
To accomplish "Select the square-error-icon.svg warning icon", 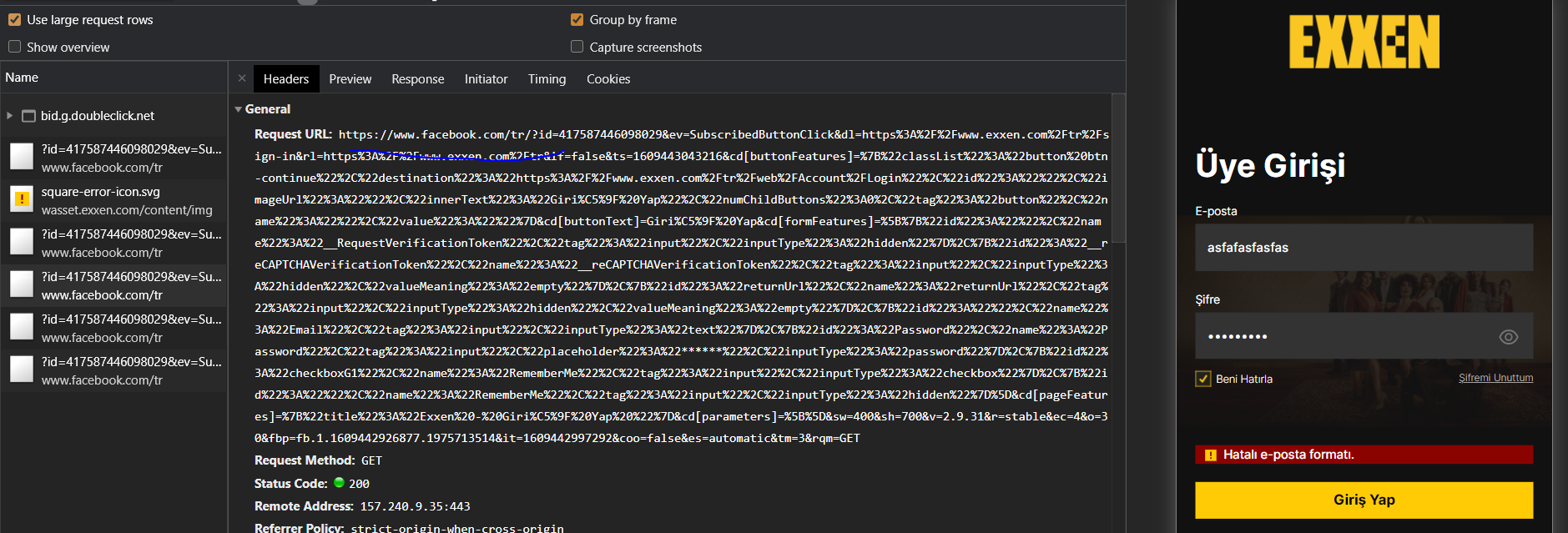I will pyautogui.click(x=22, y=200).
